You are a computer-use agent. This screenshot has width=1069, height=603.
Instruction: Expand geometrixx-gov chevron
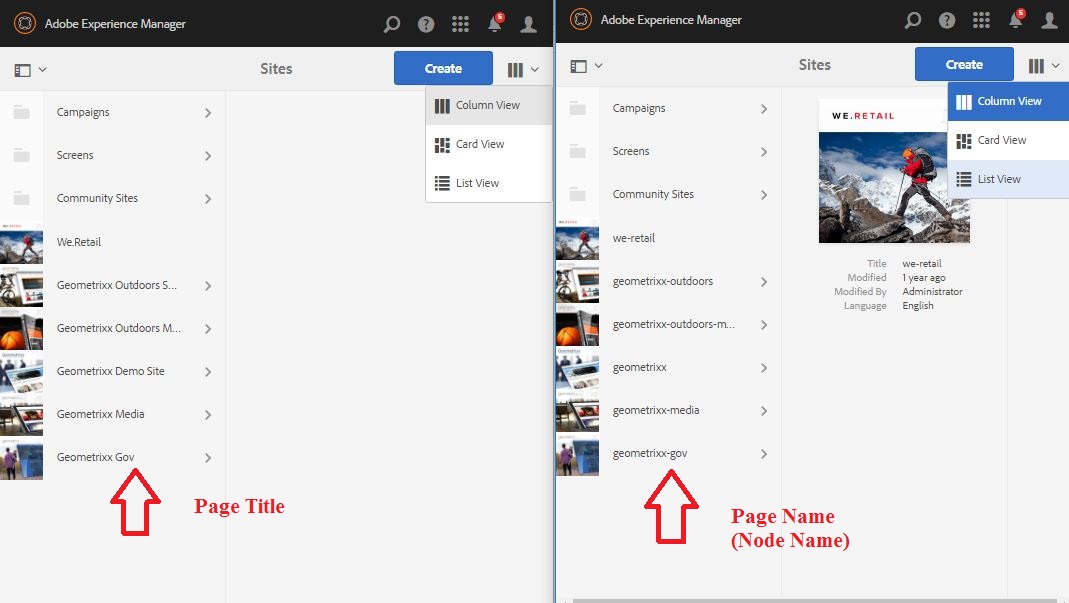click(764, 453)
